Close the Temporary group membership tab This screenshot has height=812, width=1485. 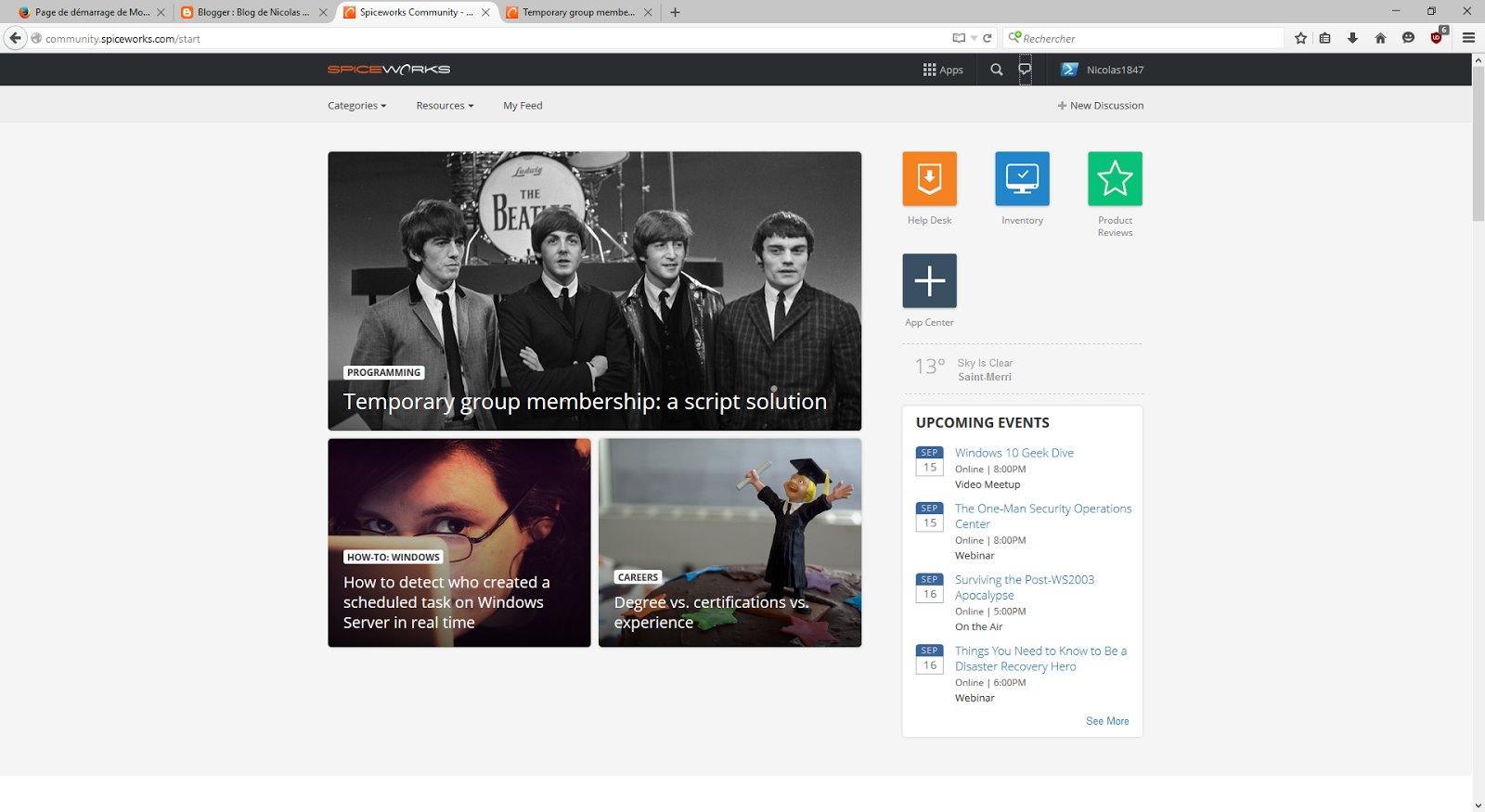coord(648,12)
